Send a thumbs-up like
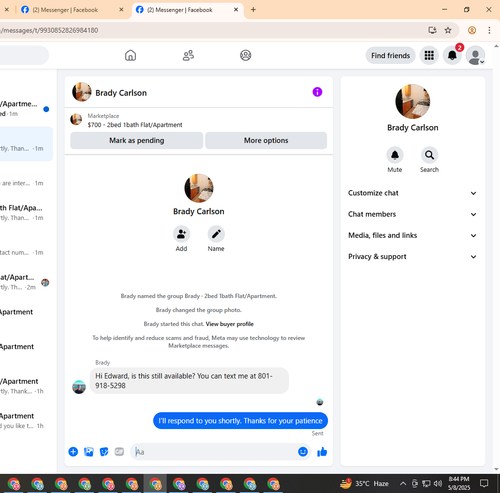The height and width of the screenshot is (493, 500). (x=322, y=452)
